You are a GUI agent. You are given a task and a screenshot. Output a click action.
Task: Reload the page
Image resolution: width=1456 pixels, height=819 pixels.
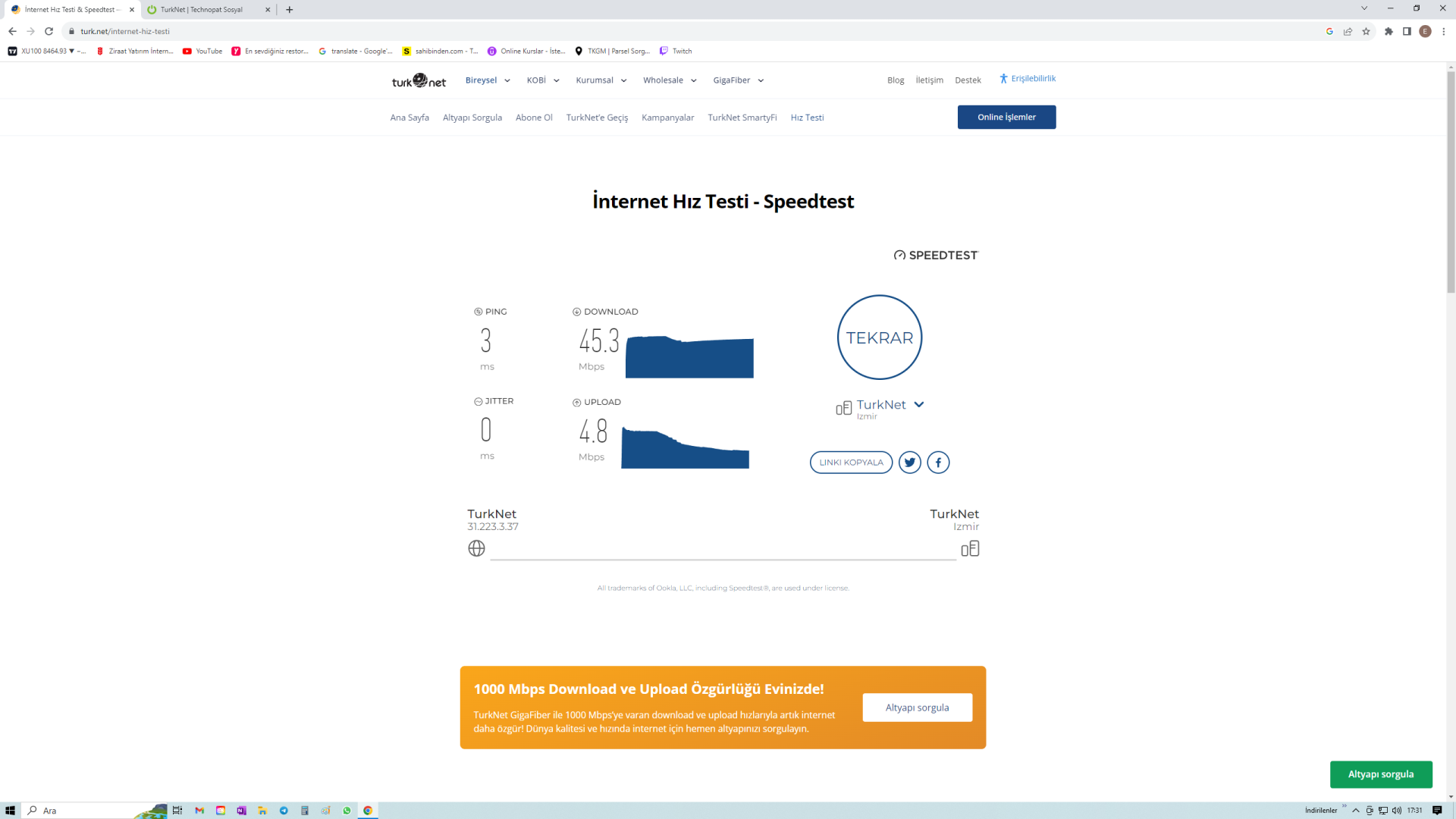(49, 31)
